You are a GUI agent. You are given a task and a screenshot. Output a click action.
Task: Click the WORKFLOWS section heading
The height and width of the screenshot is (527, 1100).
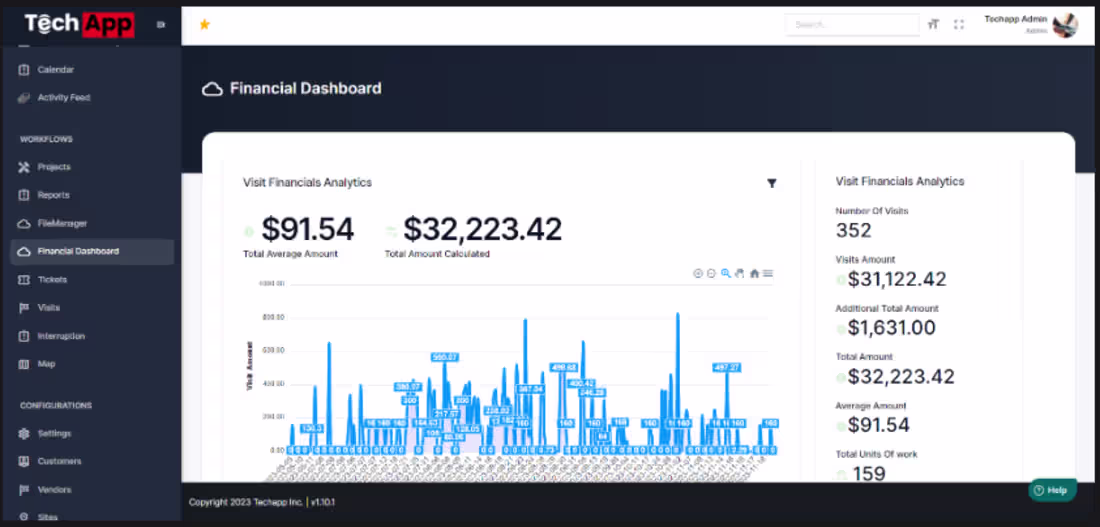click(x=46, y=140)
